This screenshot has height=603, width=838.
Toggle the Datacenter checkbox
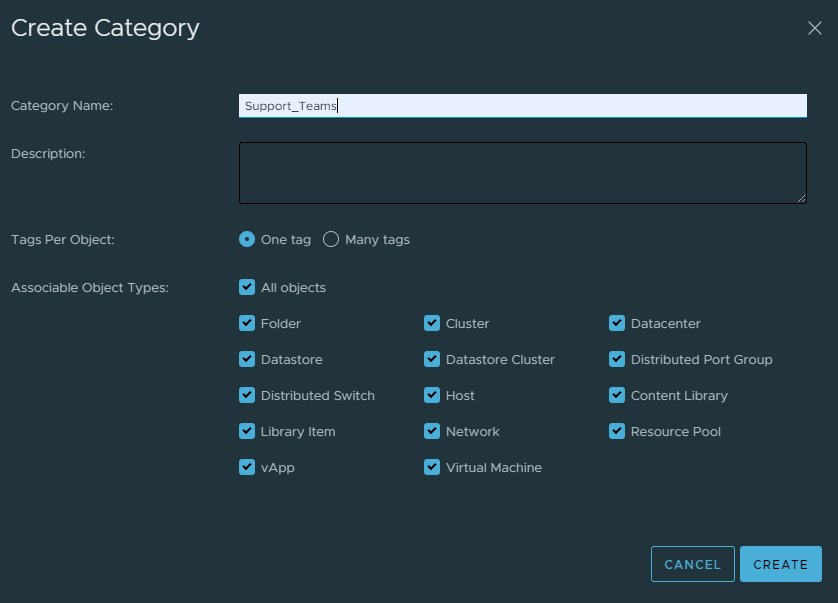pos(617,324)
